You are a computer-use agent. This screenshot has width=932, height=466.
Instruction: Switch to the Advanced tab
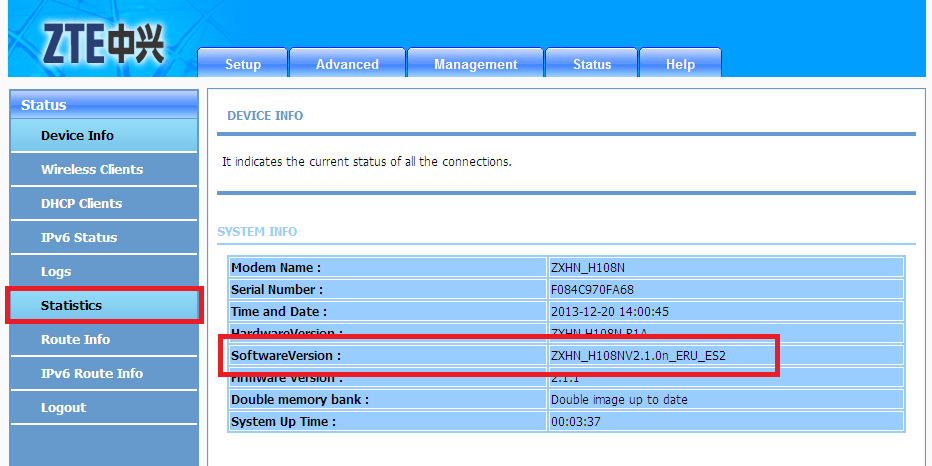(347, 63)
